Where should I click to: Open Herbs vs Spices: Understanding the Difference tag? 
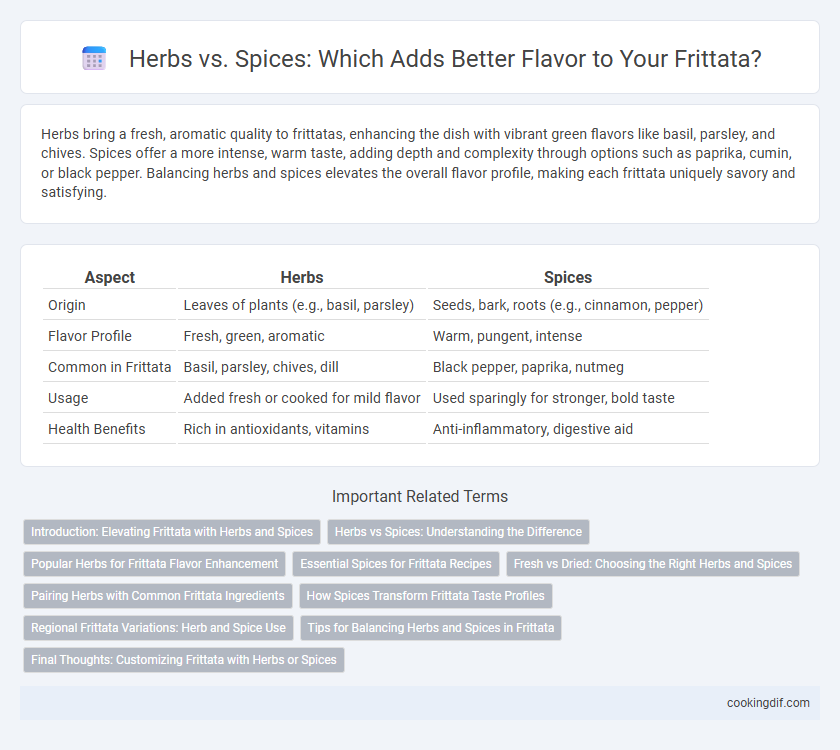pos(458,532)
